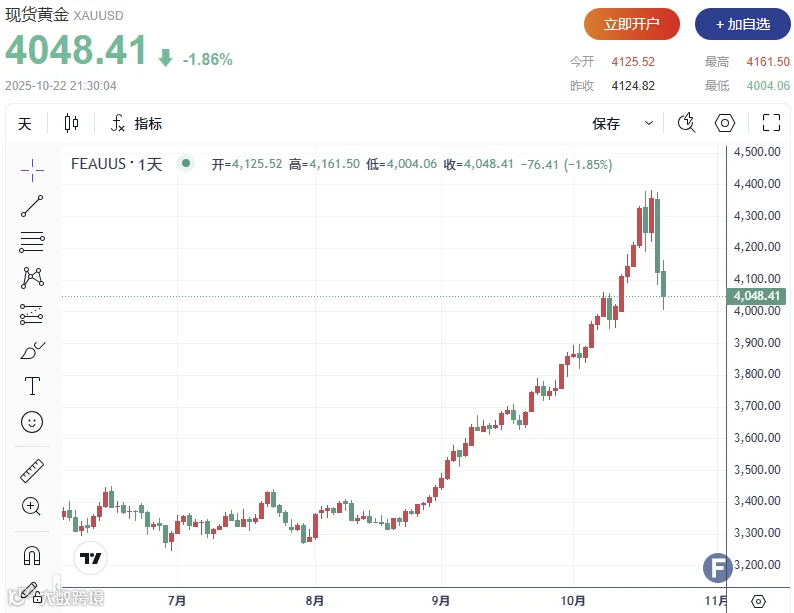Screen dimensions: 794x613
Task: Toggle the green market status dot
Action: [x=186, y=164]
